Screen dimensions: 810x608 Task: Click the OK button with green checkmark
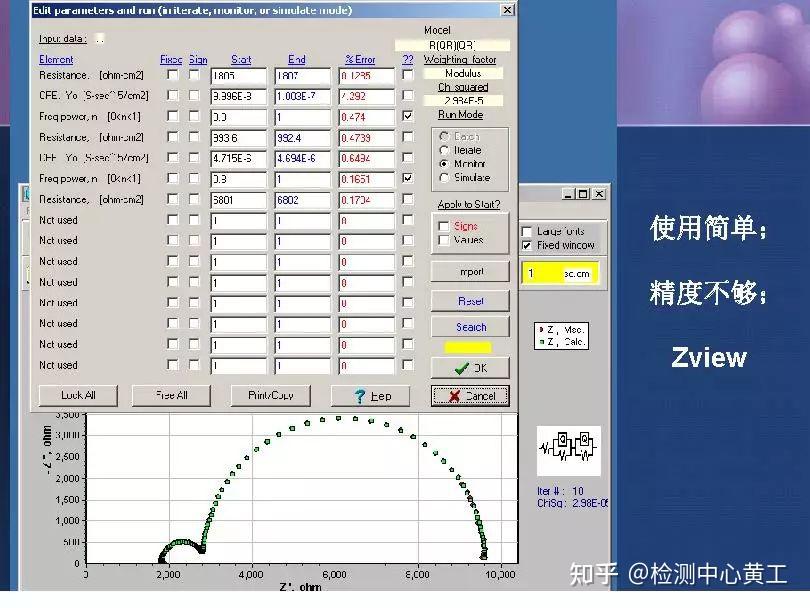pos(469,366)
